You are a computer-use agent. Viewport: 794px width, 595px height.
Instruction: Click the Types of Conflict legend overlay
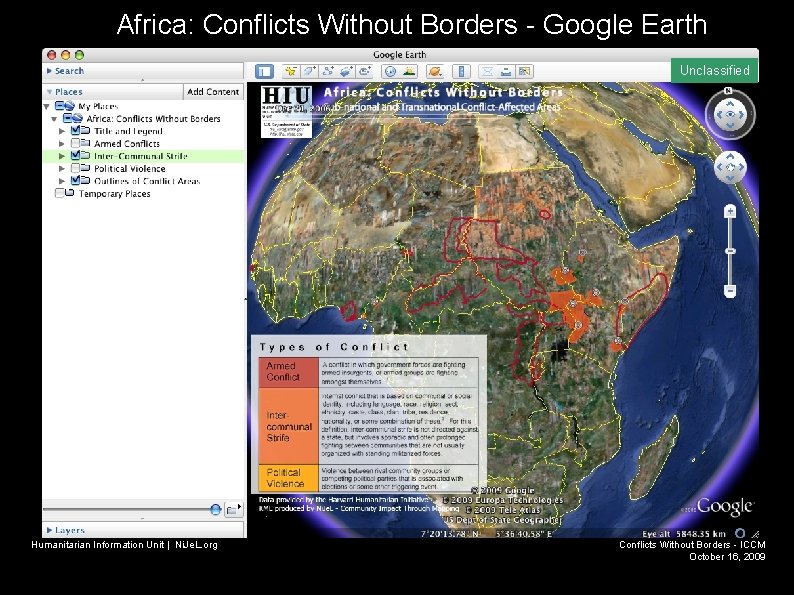(369, 414)
